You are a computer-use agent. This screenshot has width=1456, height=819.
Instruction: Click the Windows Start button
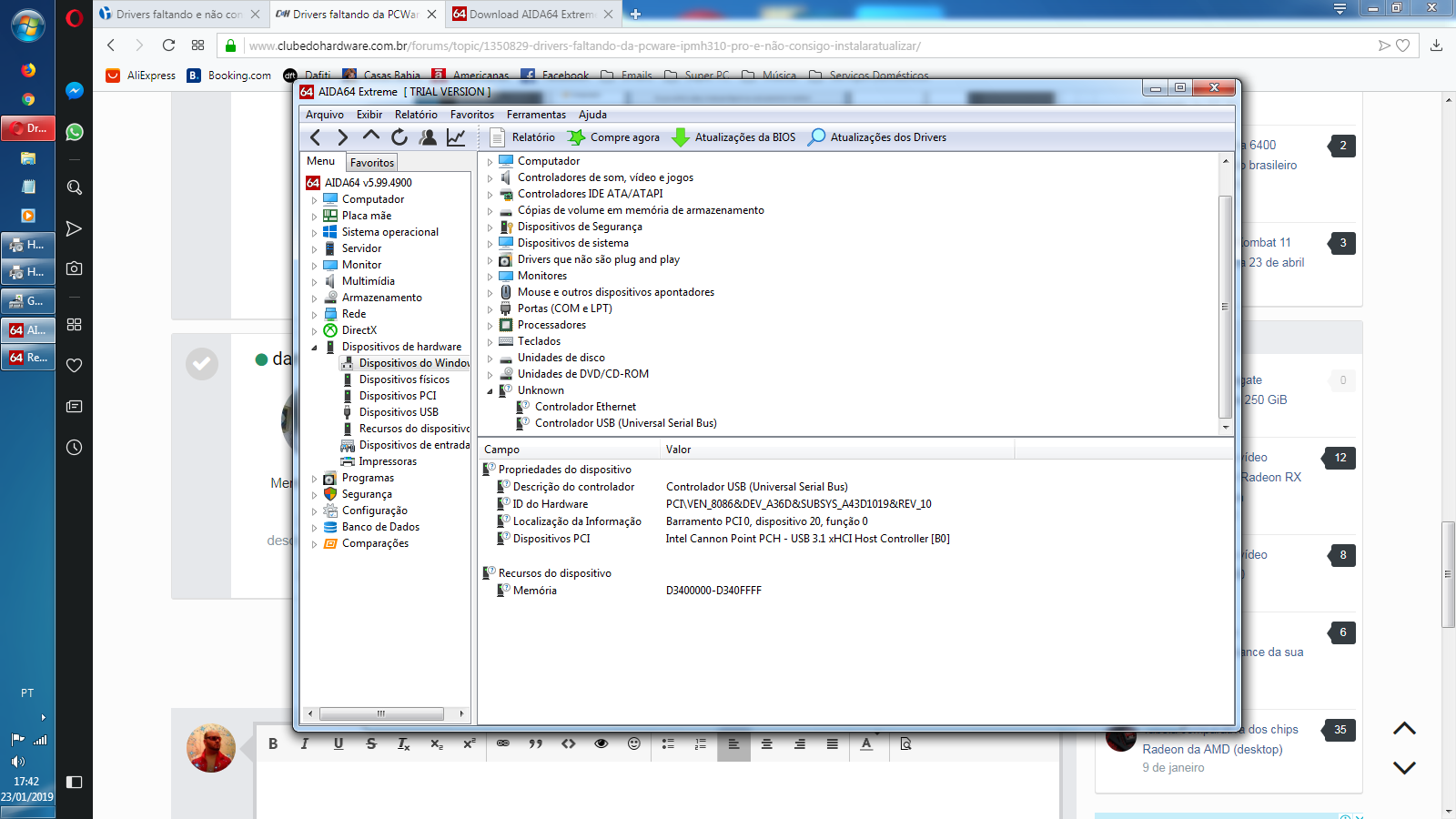click(x=27, y=25)
